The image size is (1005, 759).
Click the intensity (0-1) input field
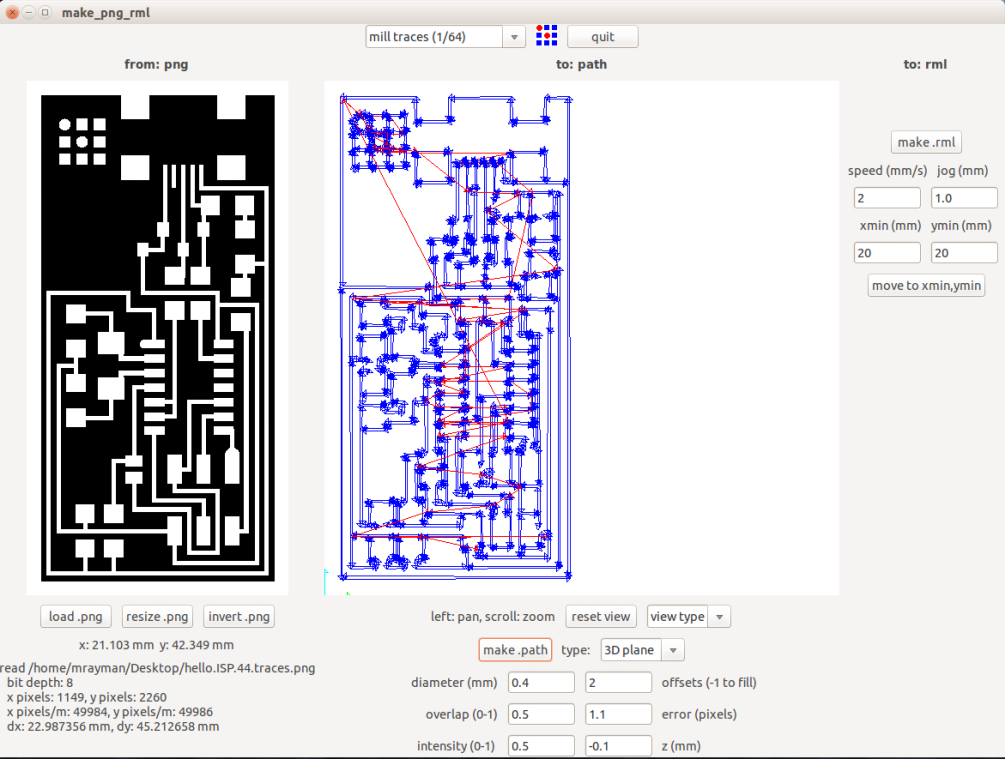(x=542, y=746)
